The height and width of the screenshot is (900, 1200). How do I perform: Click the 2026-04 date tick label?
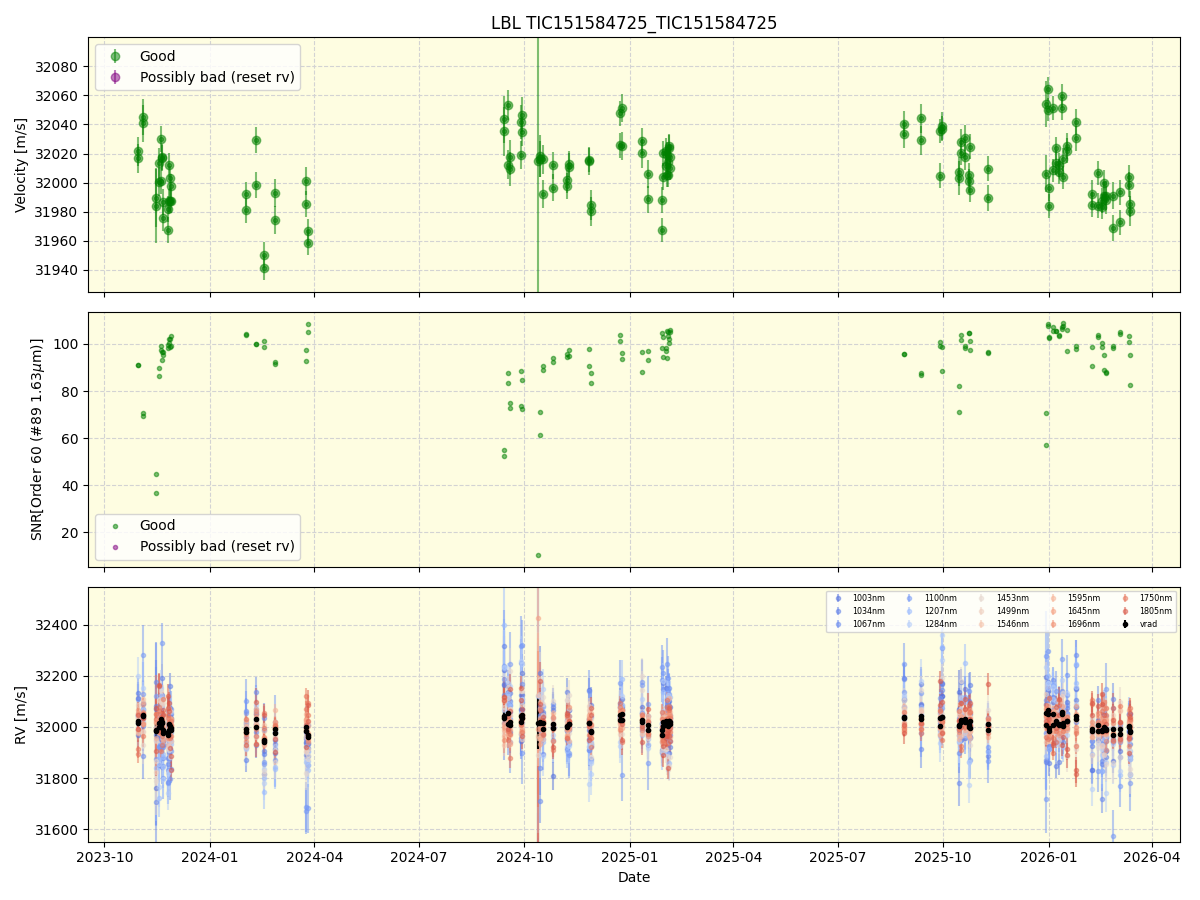pyautogui.click(x=1152, y=857)
